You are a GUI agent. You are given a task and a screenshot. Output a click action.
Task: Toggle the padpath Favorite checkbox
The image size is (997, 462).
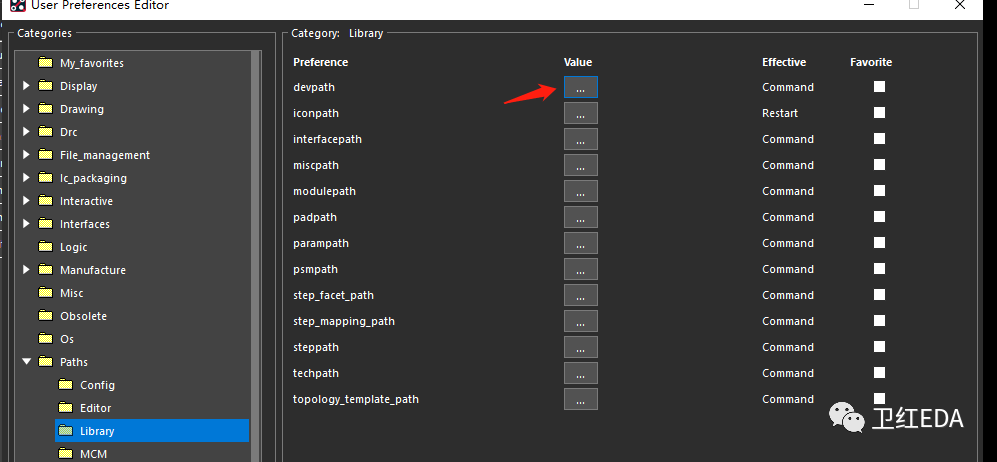[x=879, y=217]
